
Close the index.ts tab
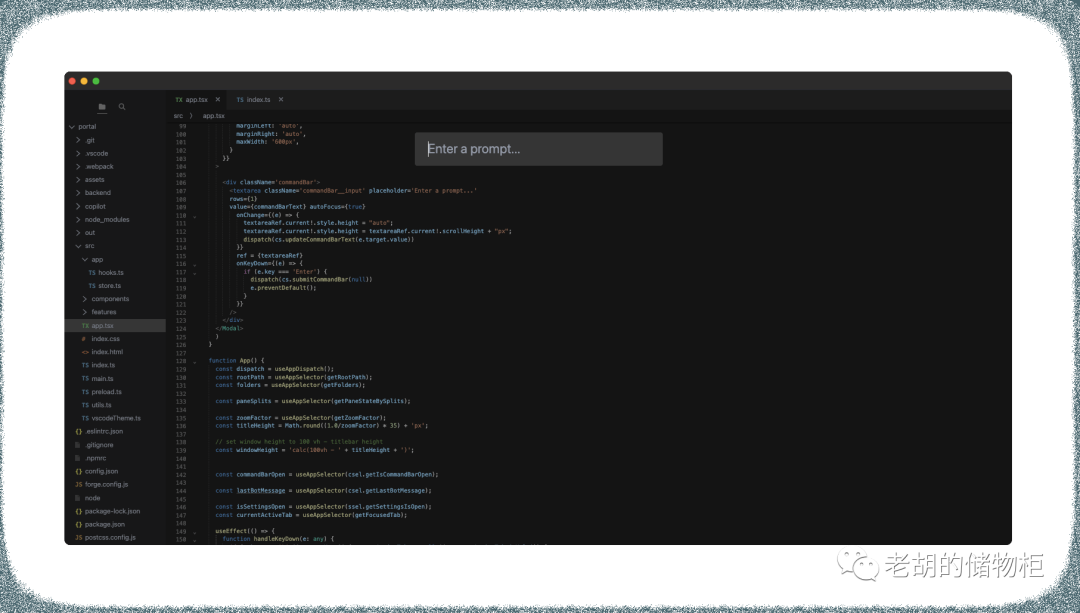click(281, 100)
